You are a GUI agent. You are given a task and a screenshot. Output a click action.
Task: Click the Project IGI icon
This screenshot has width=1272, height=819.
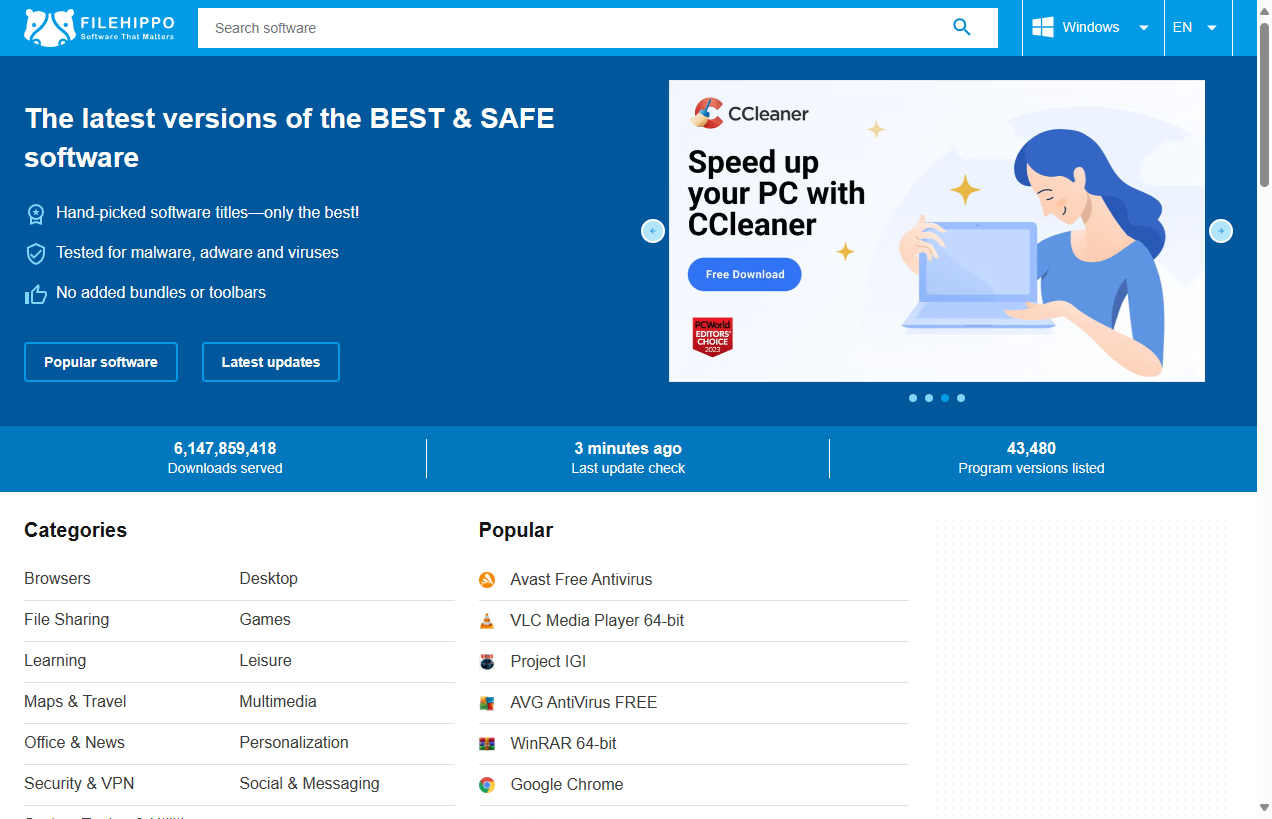coord(487,662)
